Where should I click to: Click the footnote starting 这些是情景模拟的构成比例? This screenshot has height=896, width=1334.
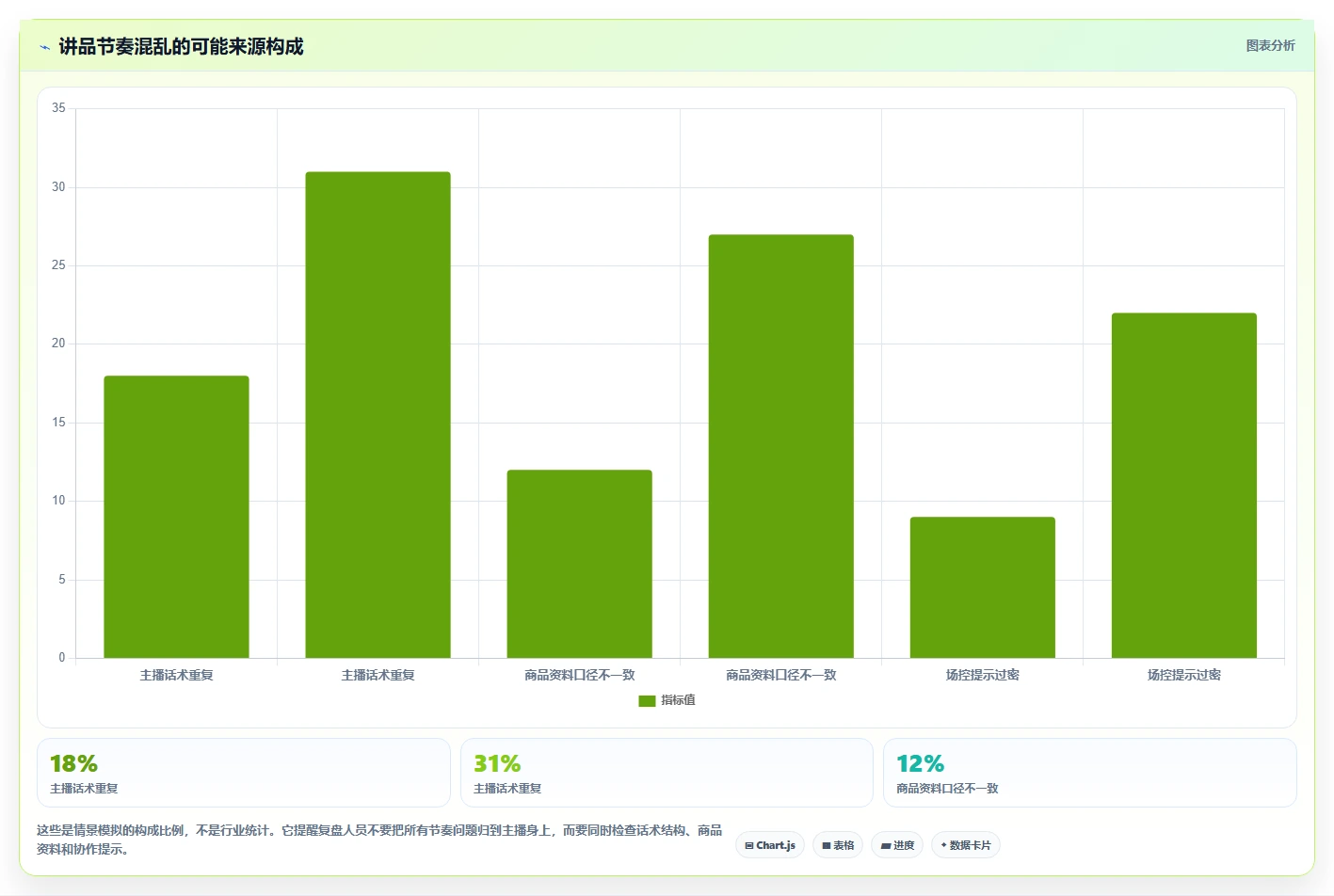[379, 840]
